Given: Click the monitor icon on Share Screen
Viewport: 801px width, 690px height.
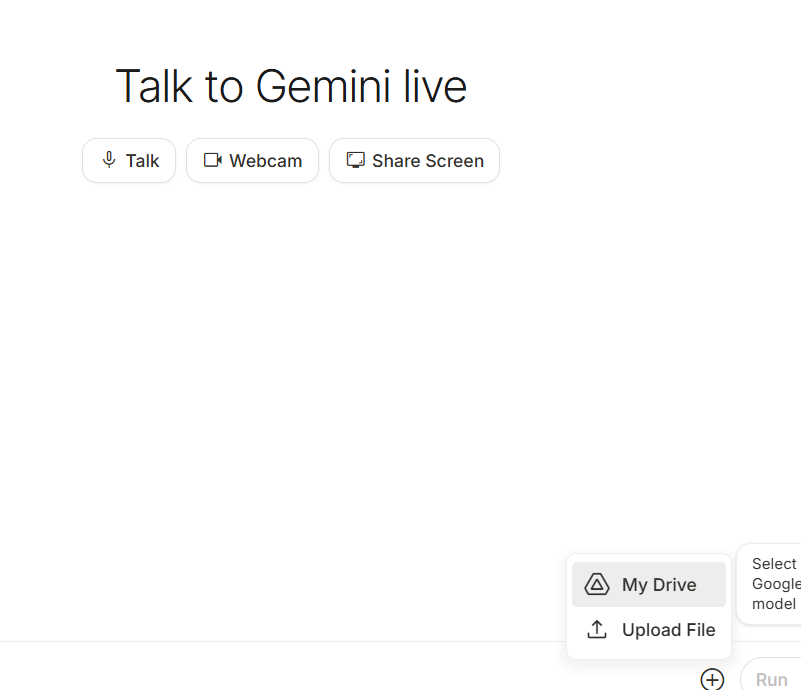Looking at the screenshot, I should pyautogui.click(x=355, y=160).
